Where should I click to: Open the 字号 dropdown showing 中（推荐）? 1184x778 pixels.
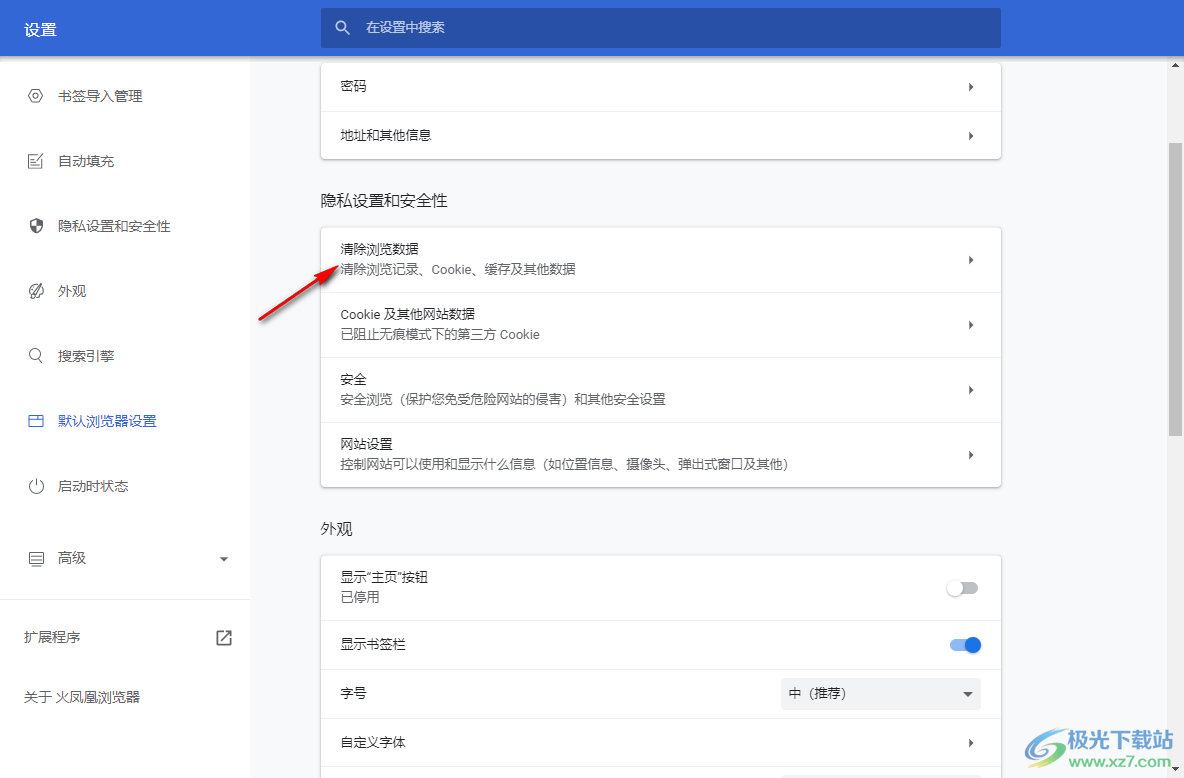[x=880, y=693]
